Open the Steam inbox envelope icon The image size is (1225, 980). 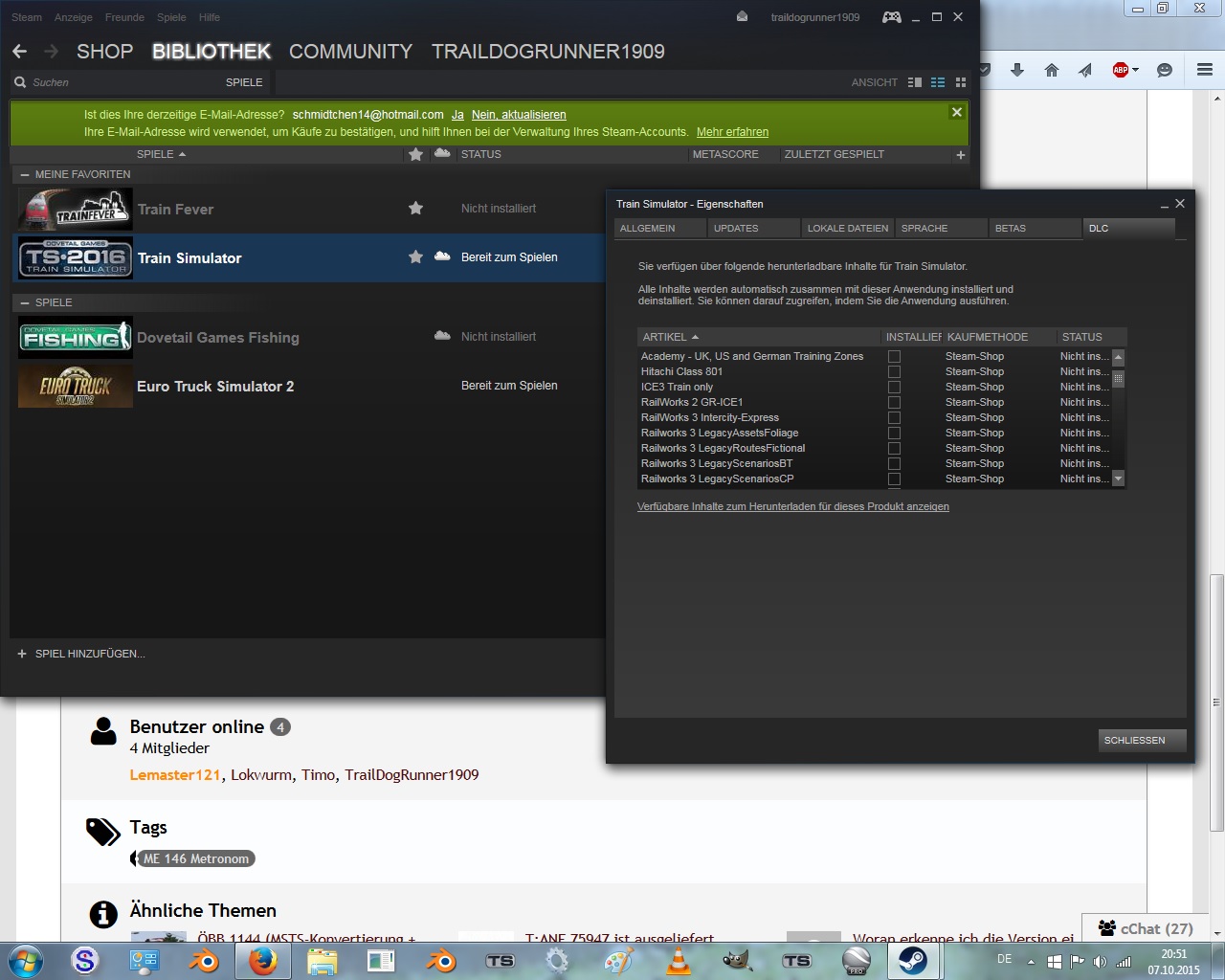click(x=742, y=16)
